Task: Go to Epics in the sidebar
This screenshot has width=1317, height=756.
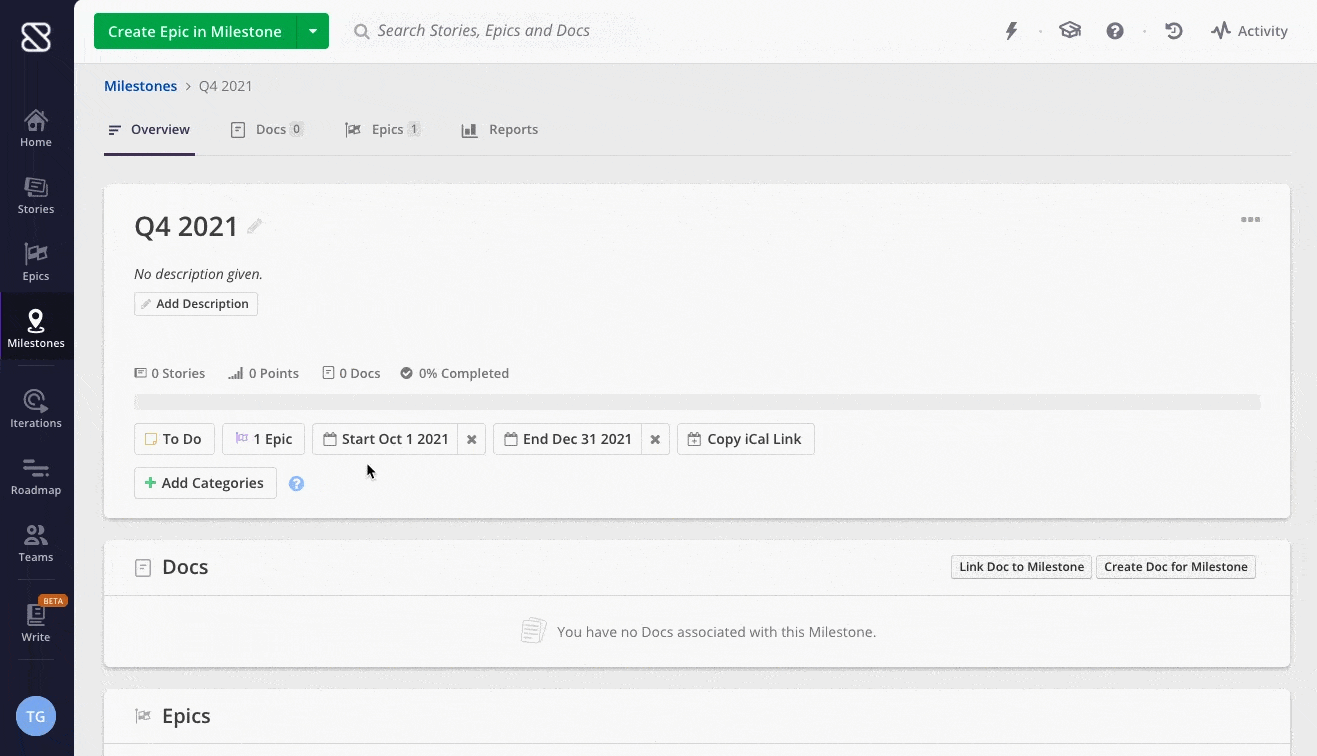Action: click(36, 262)
